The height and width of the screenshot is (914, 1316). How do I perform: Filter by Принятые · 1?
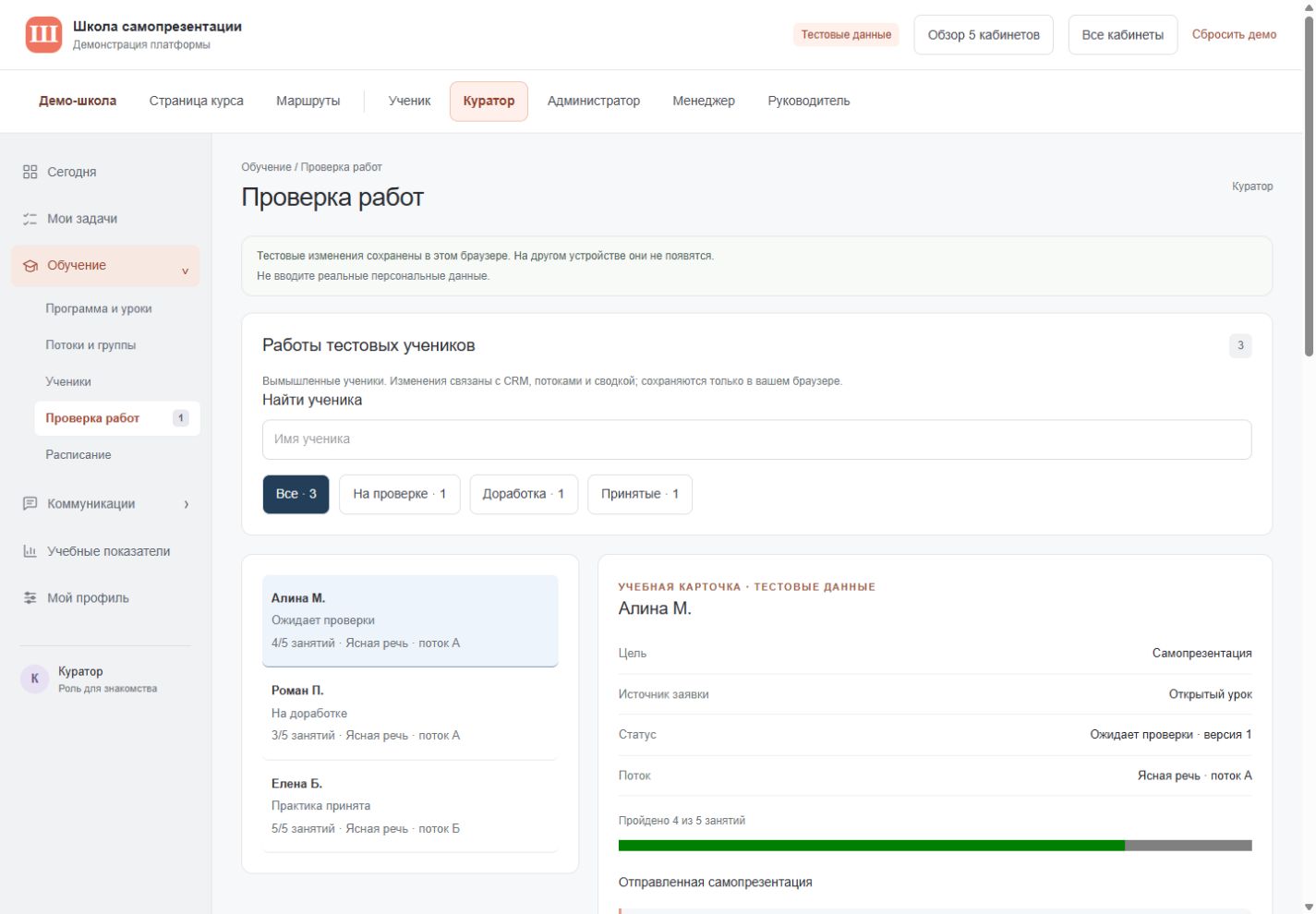coord(640,494)
